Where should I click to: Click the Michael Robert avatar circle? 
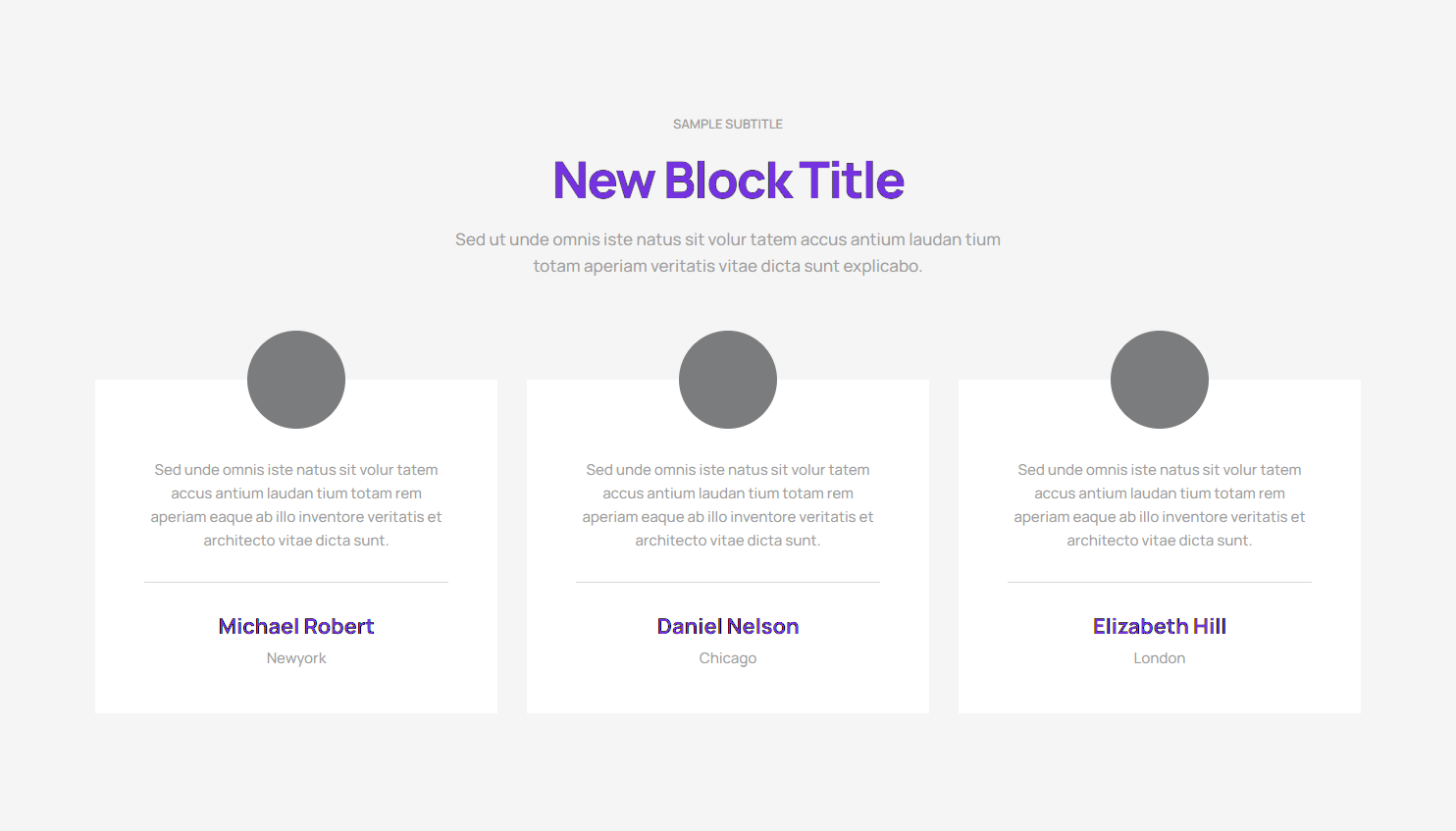[x=296, y=380]
